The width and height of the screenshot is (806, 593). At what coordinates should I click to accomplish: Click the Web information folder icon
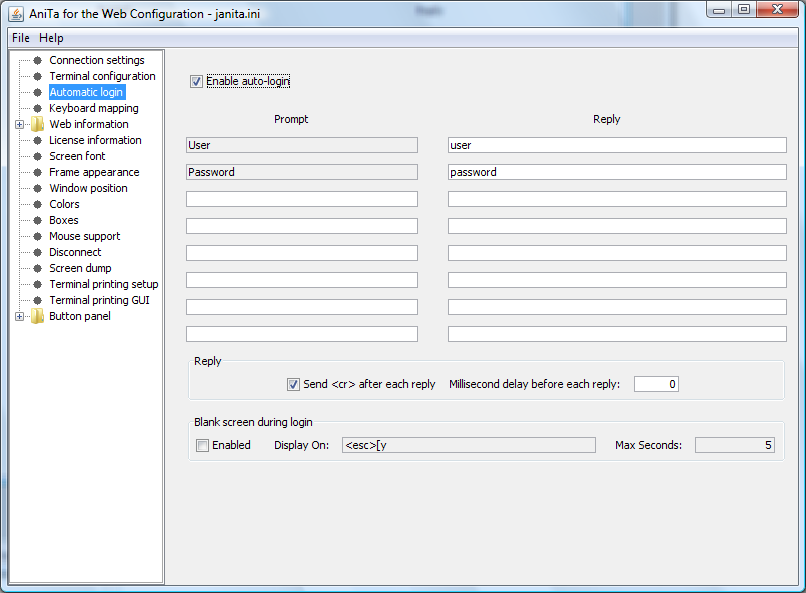tap(37, 124)
